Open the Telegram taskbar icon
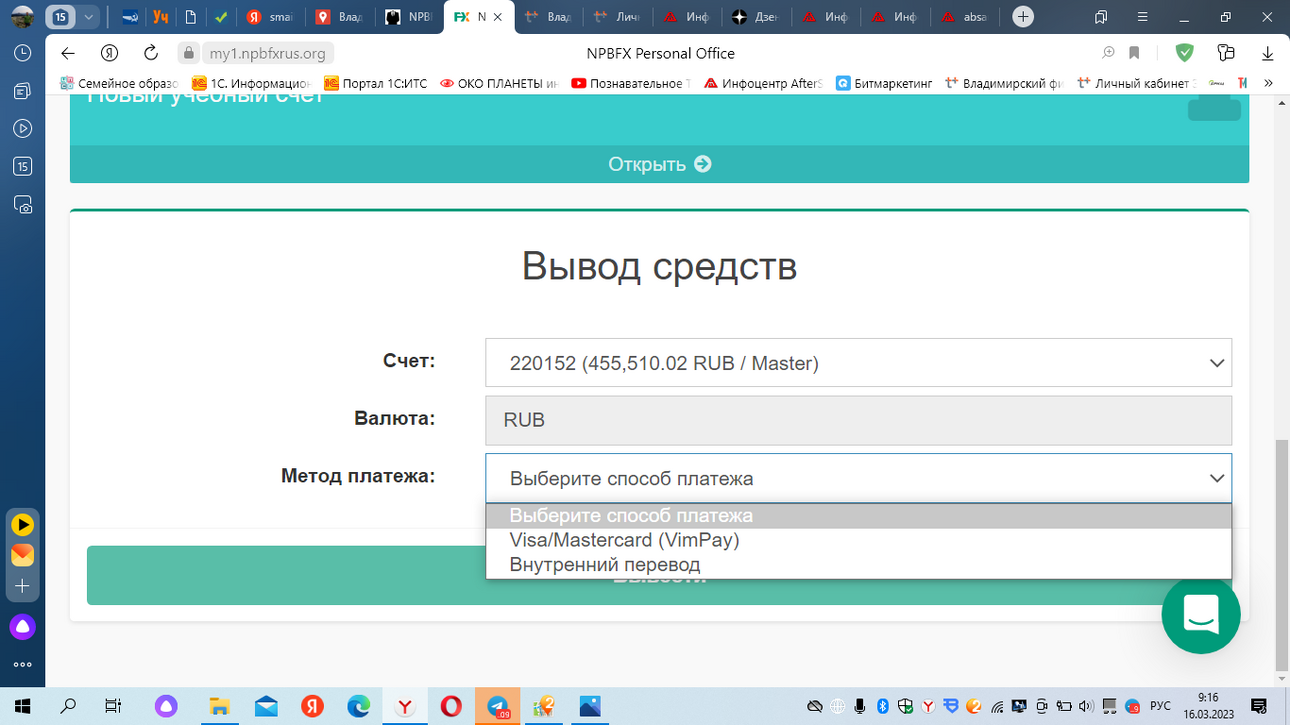1290x725 pixels. click(498, 706)
